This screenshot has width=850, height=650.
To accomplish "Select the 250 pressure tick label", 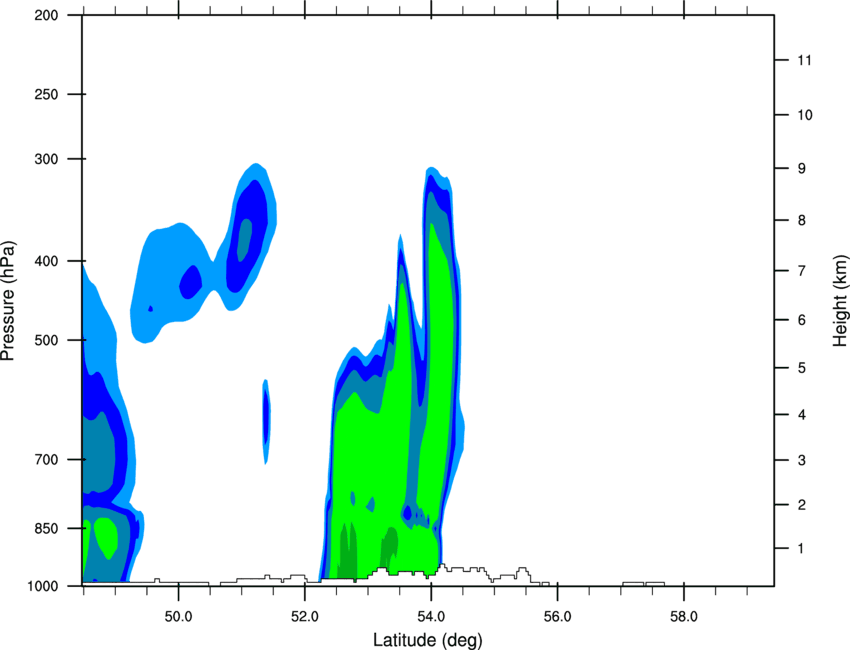I will coord(46,94).
